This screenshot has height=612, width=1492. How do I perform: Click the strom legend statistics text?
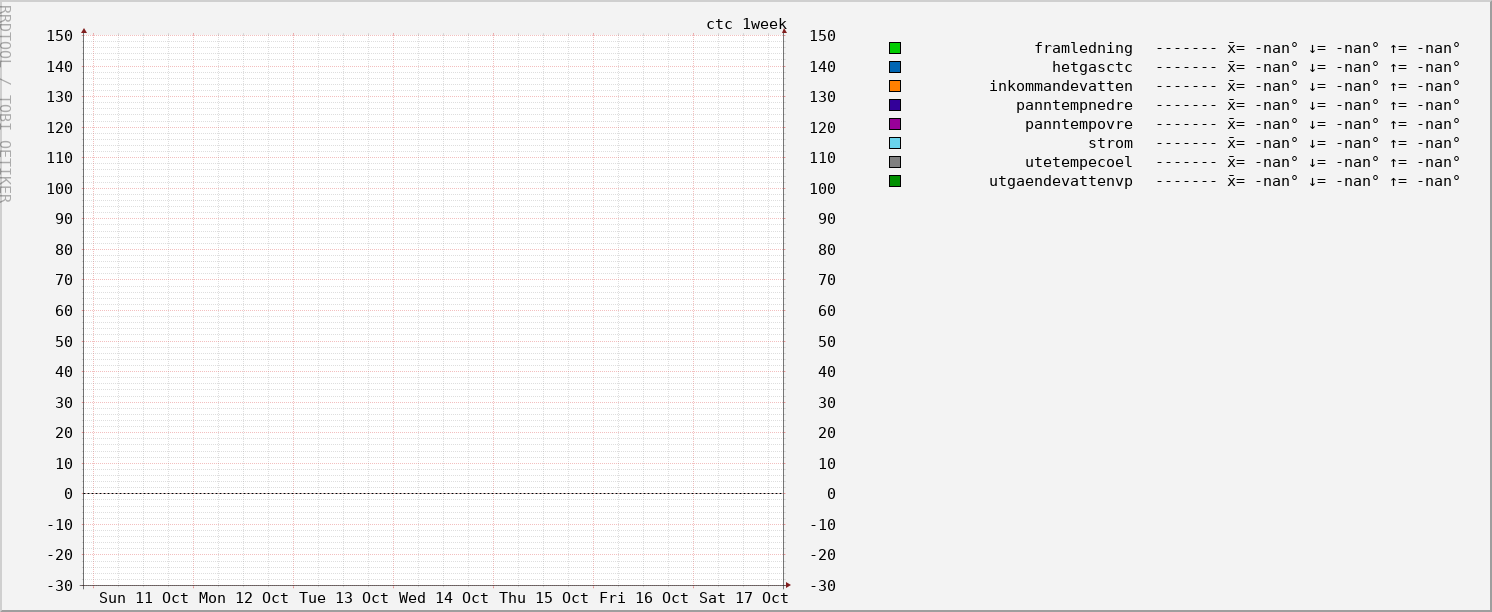[1307, 143]
